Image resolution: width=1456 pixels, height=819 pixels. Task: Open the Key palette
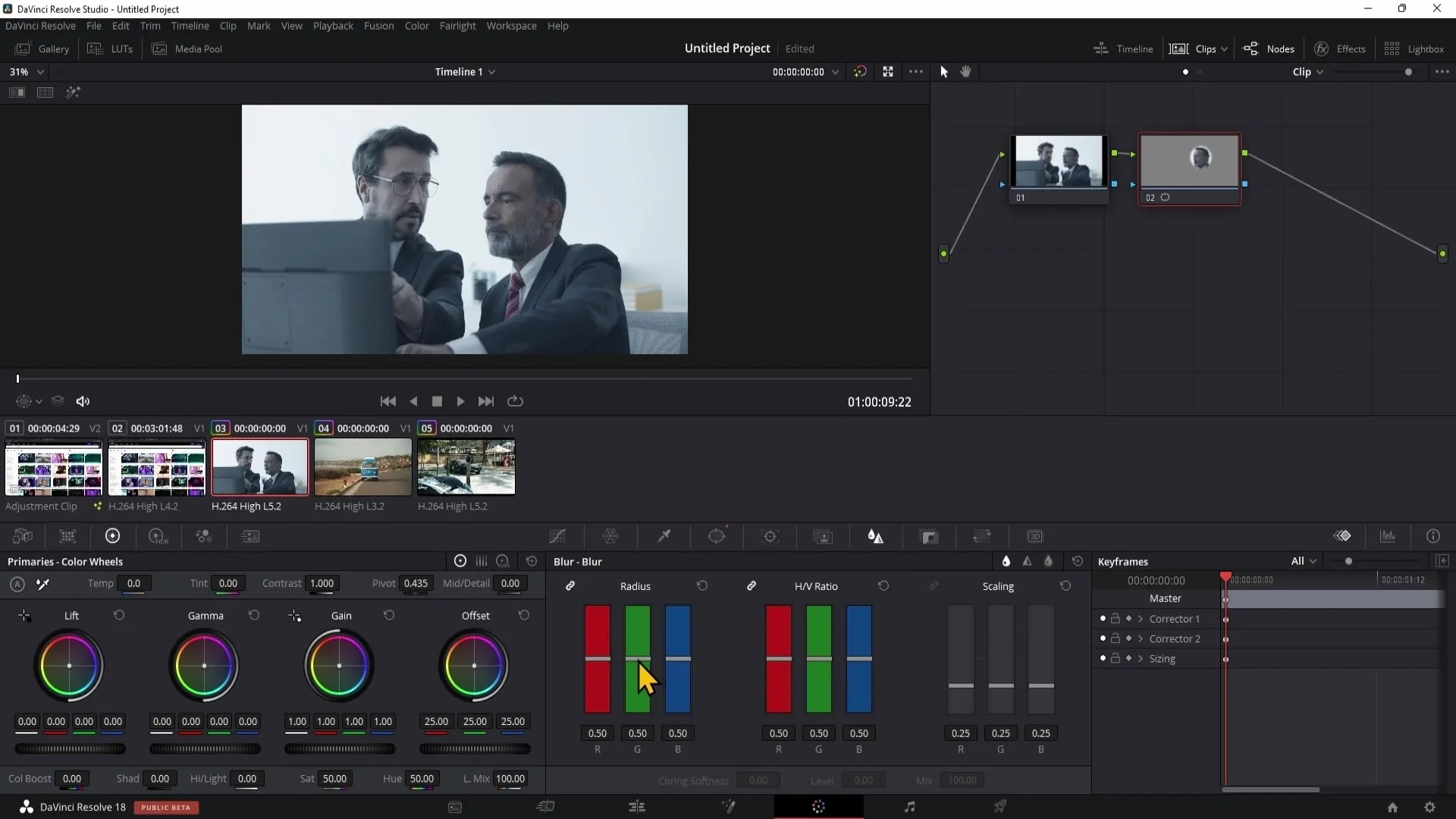pos(930,536)
